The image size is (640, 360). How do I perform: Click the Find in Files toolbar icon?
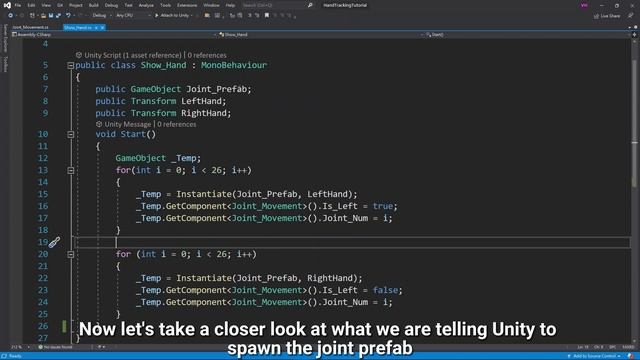(207, 16)
